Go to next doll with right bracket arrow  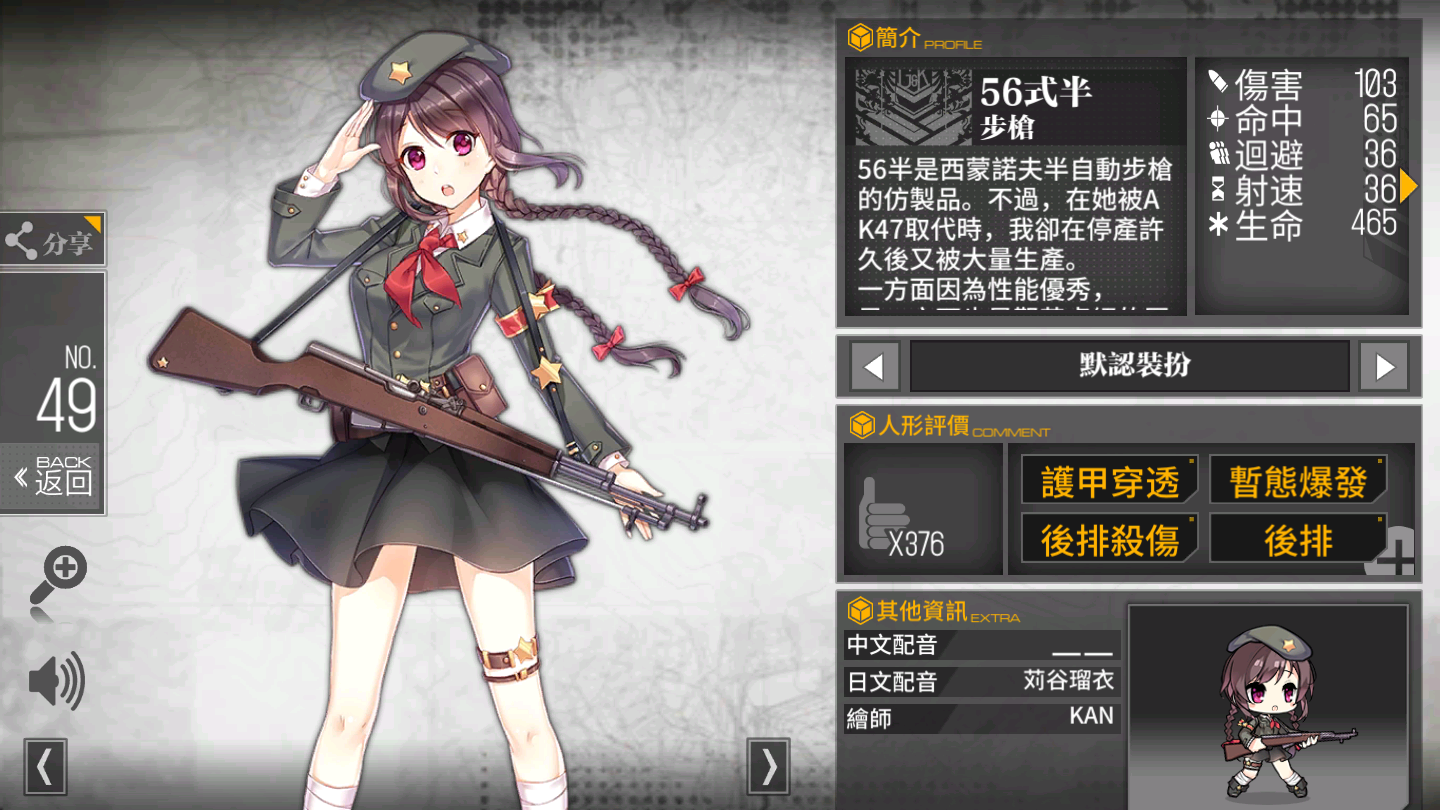tap(769, 766)
